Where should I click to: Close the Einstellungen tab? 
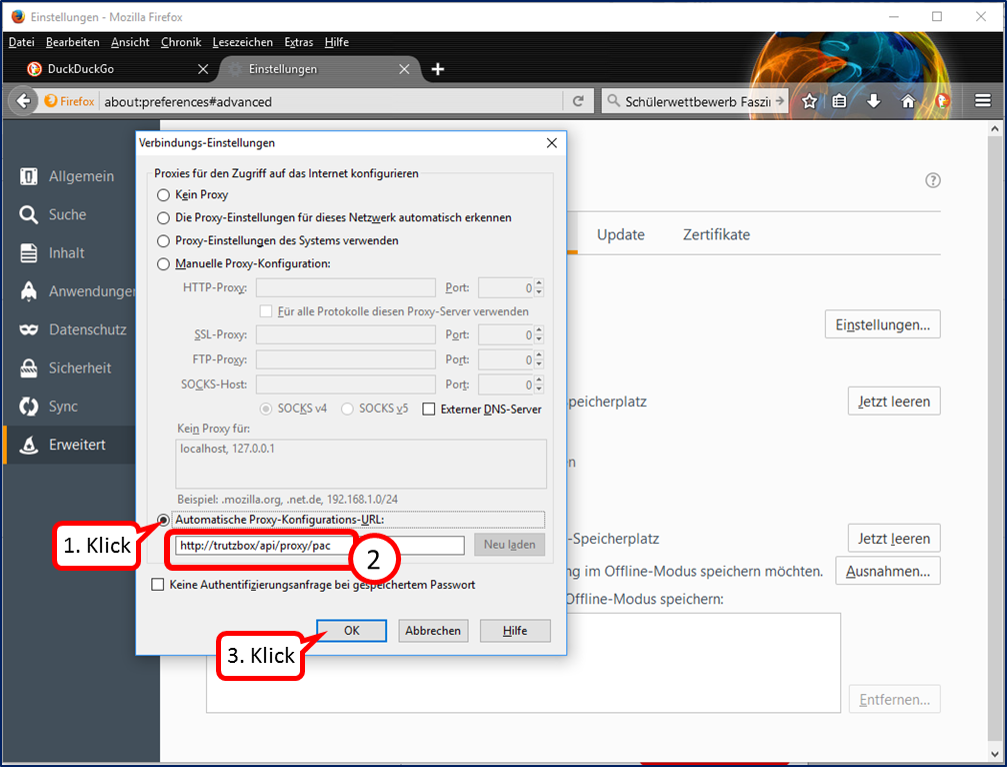click(404, 69)
